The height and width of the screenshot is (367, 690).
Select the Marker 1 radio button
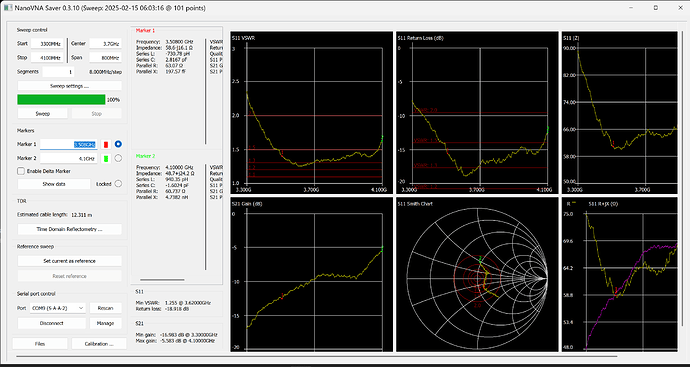(118, 144)
